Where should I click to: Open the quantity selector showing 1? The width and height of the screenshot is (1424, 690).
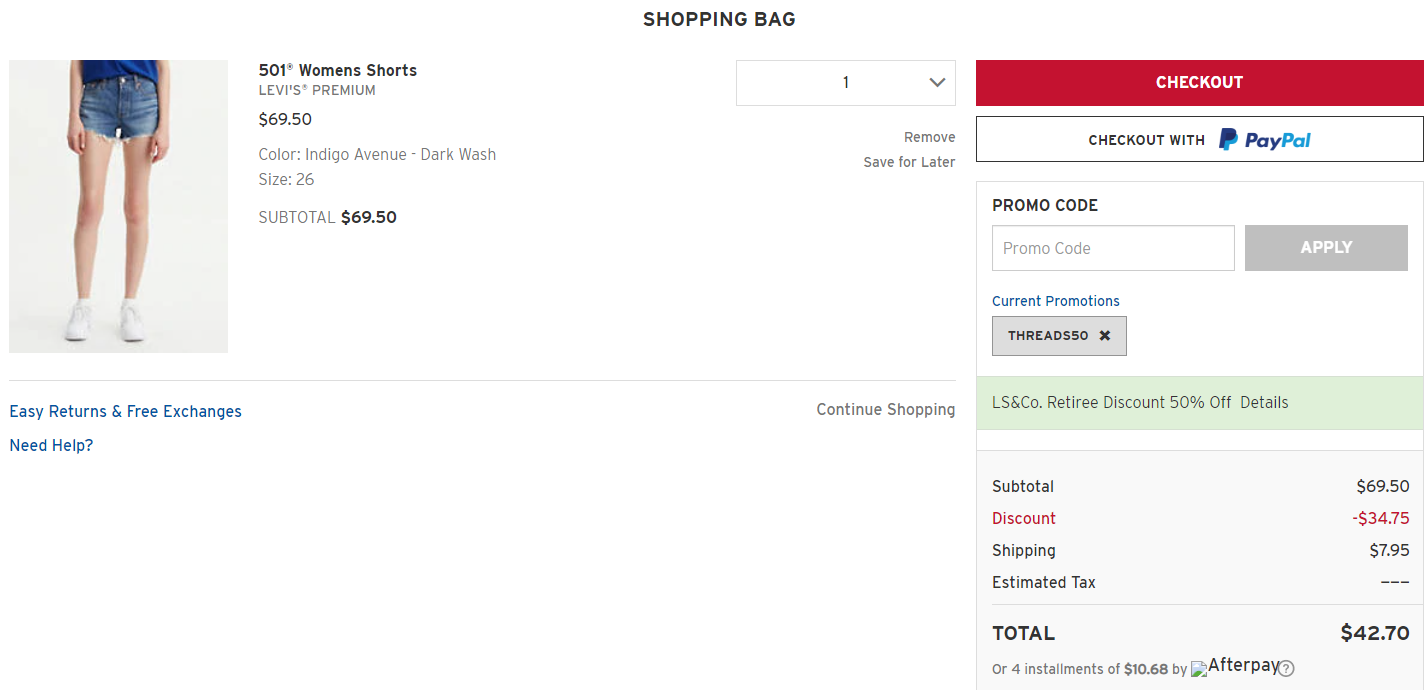[845, 83]
